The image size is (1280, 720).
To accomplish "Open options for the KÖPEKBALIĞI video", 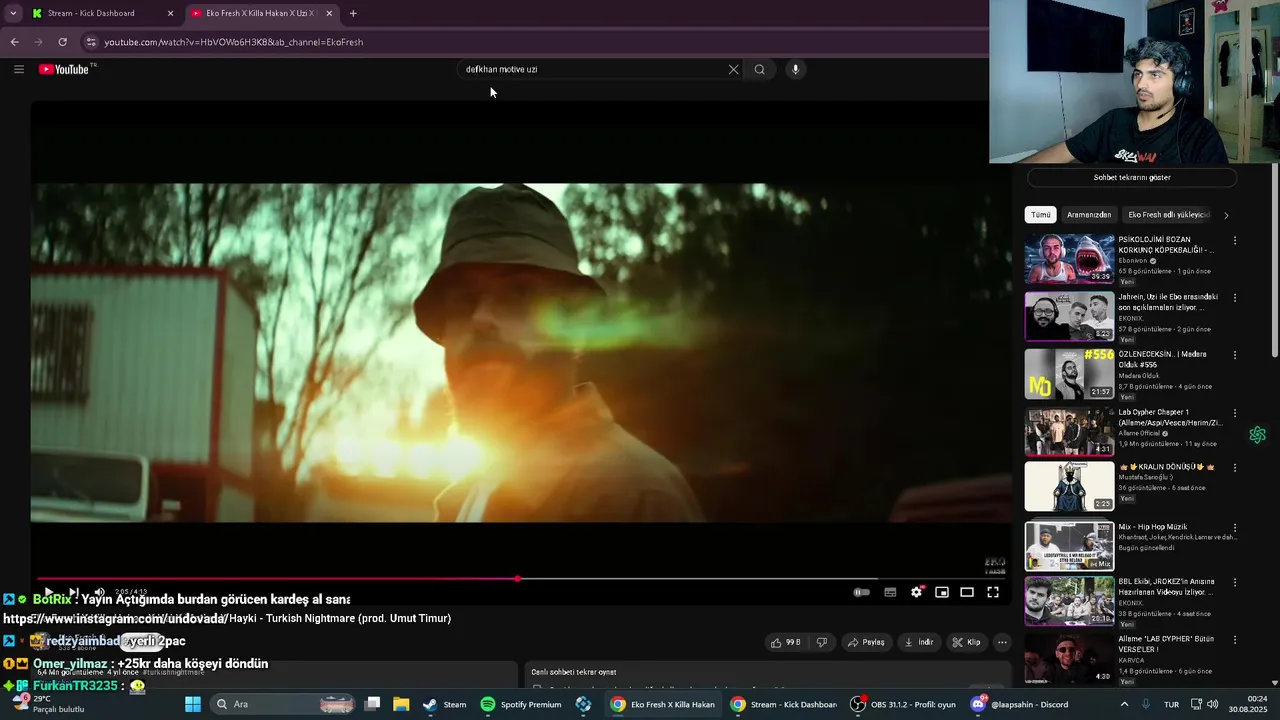I will coord(1235,241).
